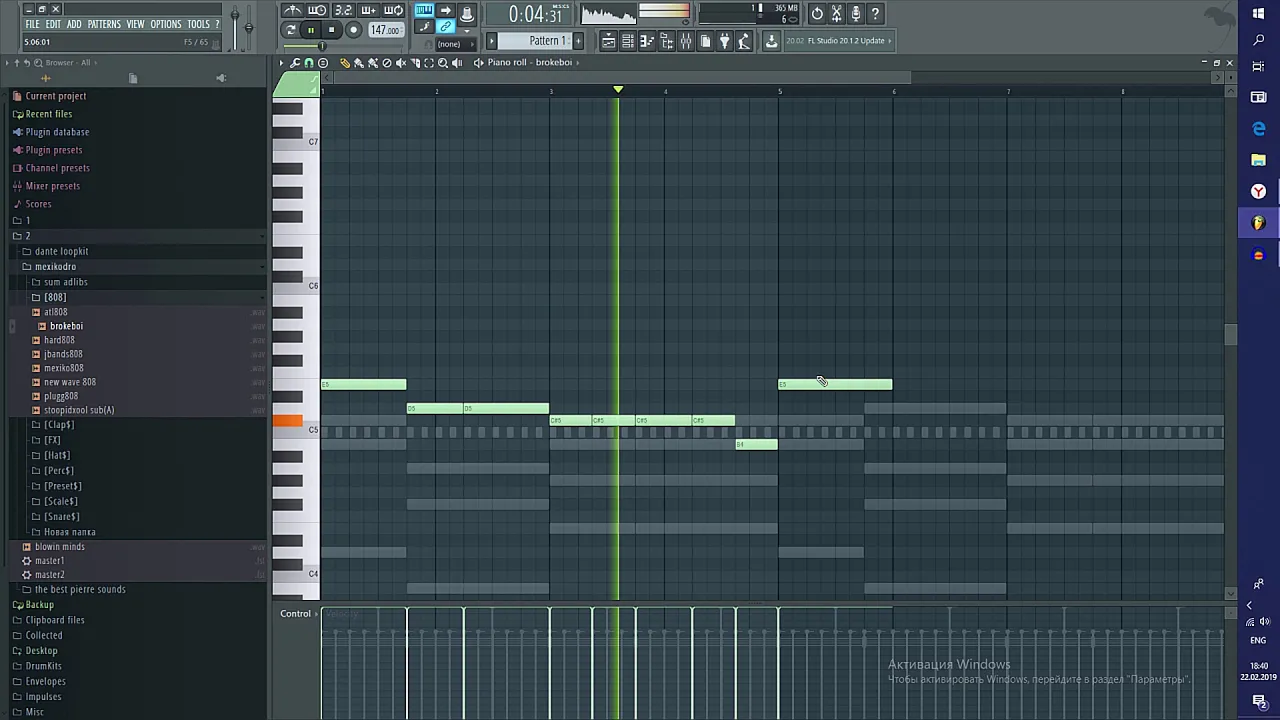Click the download content library icon
This screenshot has height=720, width=1280.
(x=770, y=41)
